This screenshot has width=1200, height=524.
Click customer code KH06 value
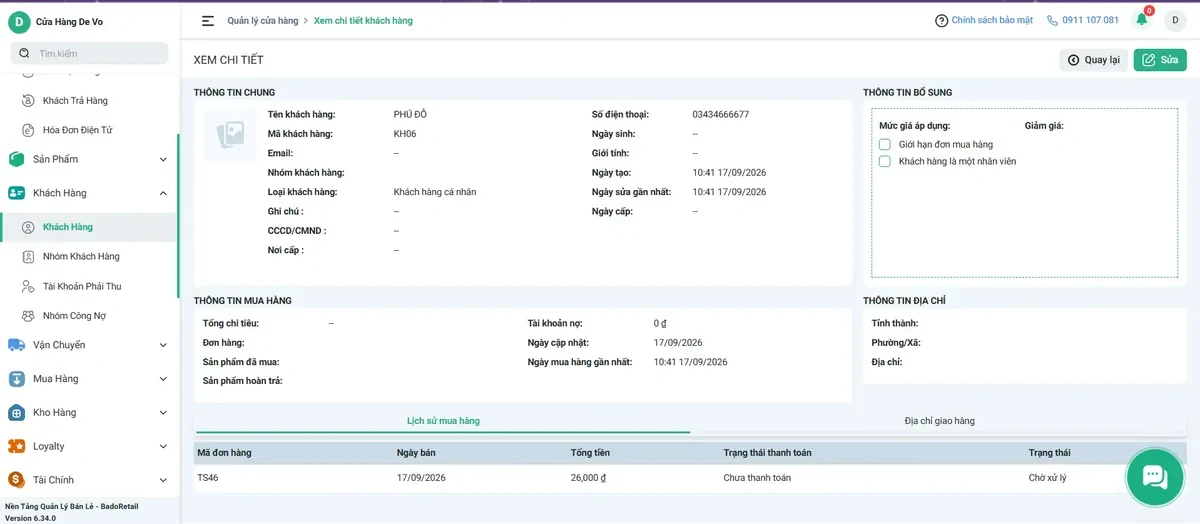[405, 134]
